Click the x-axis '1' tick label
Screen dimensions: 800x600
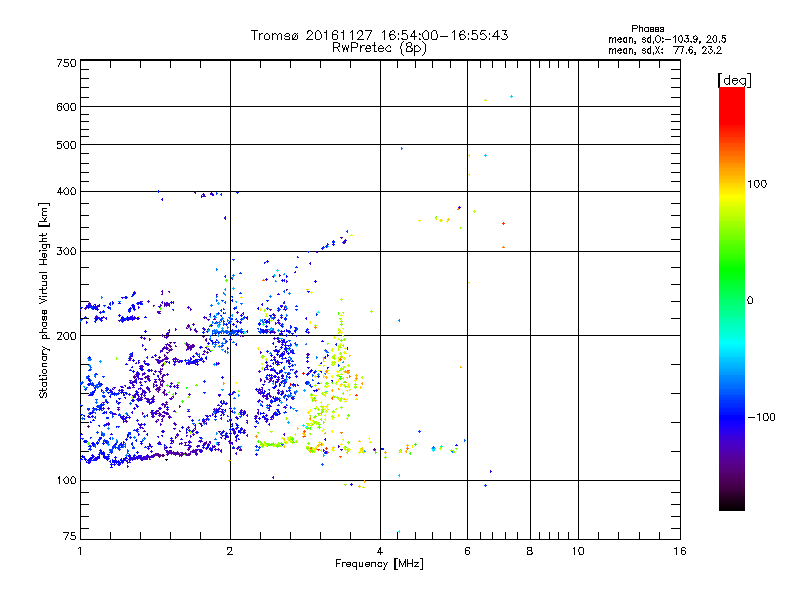pos(80,551)
